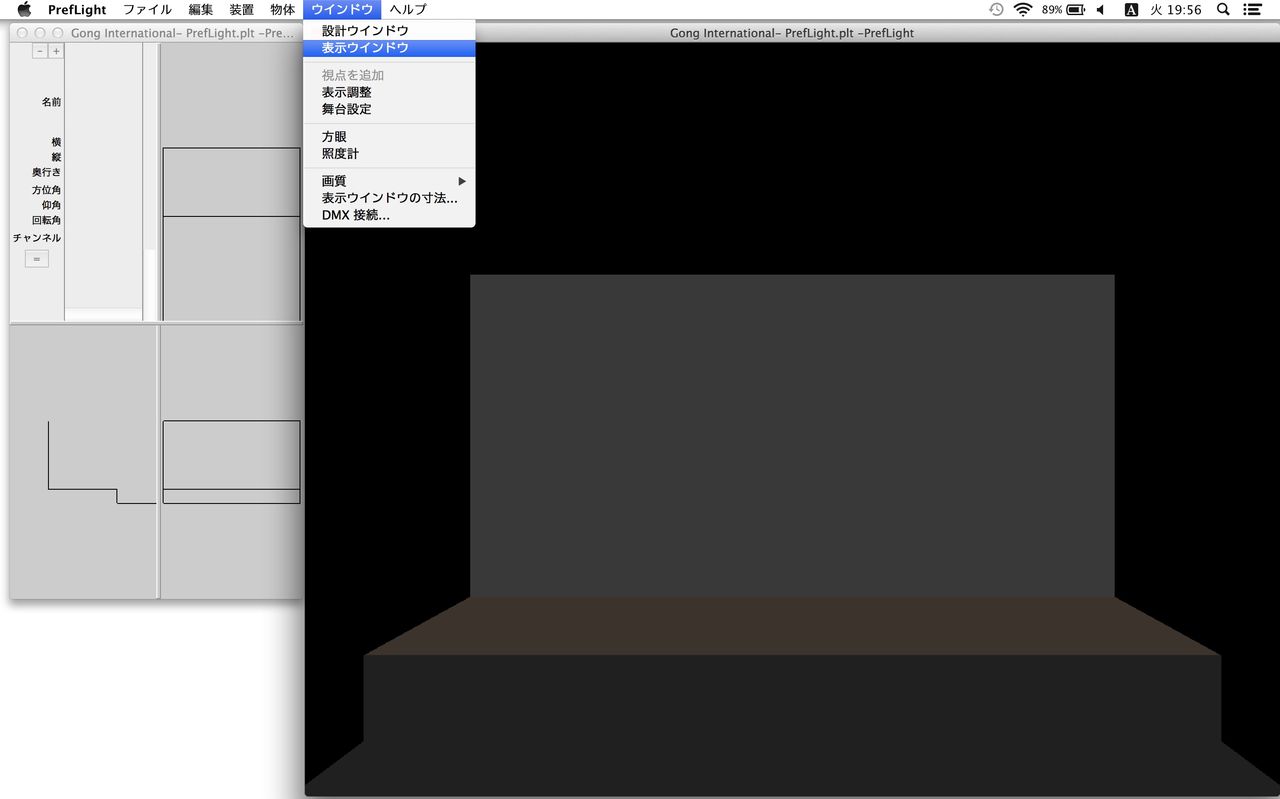Select 表示調整 menu entry

tap(389, 92)
